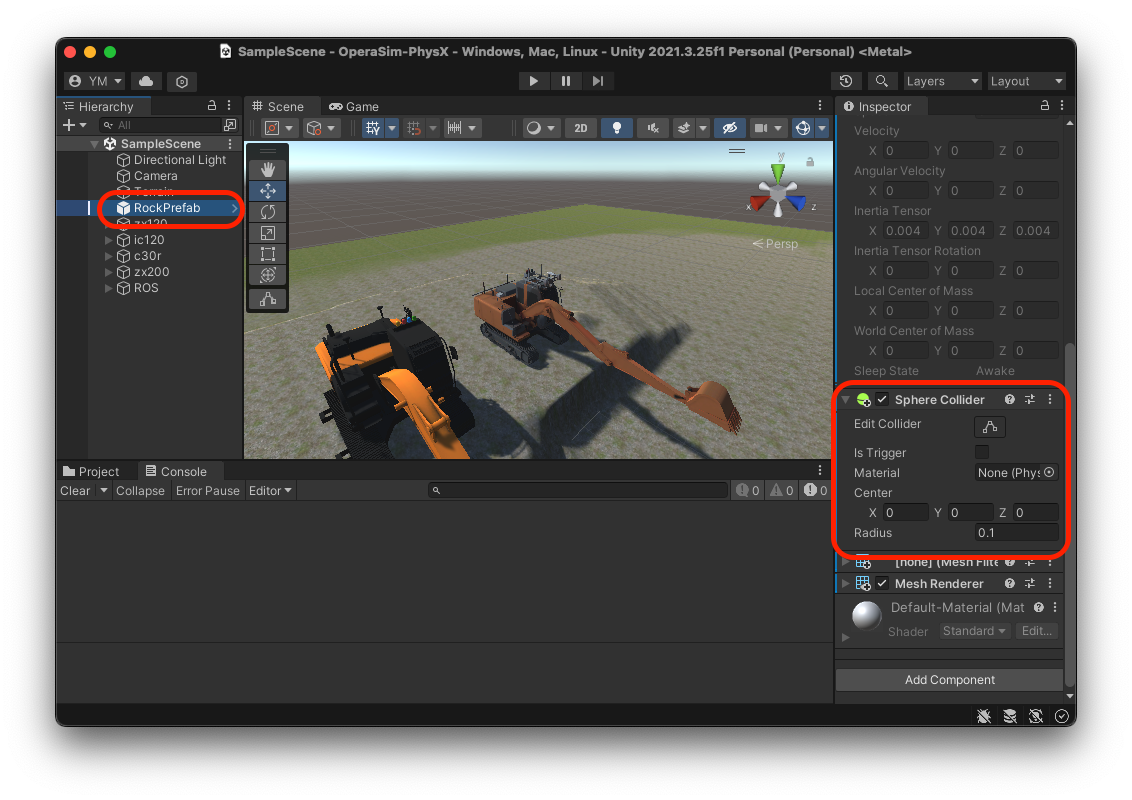The width and height of the screenshot is (1132, 800).
Task: Check the Is Trigger checkbox
Action: coord(982,452)
